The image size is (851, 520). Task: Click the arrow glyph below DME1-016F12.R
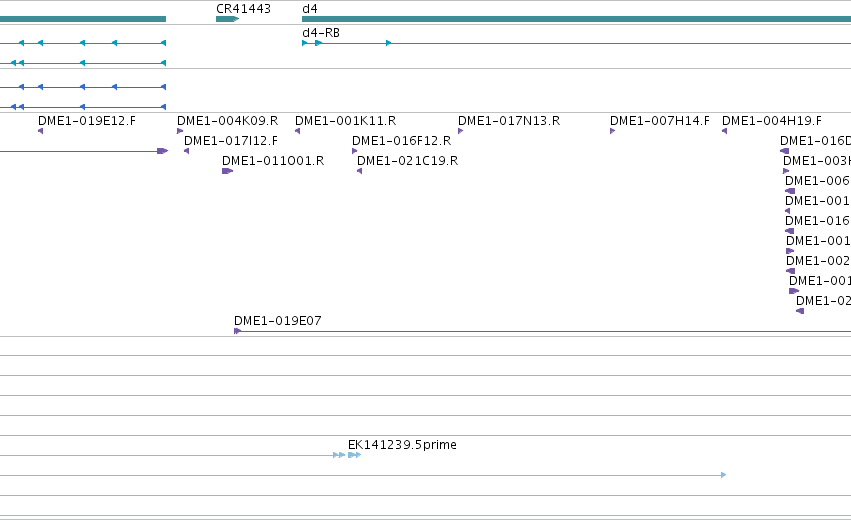[x=354, y=151]
